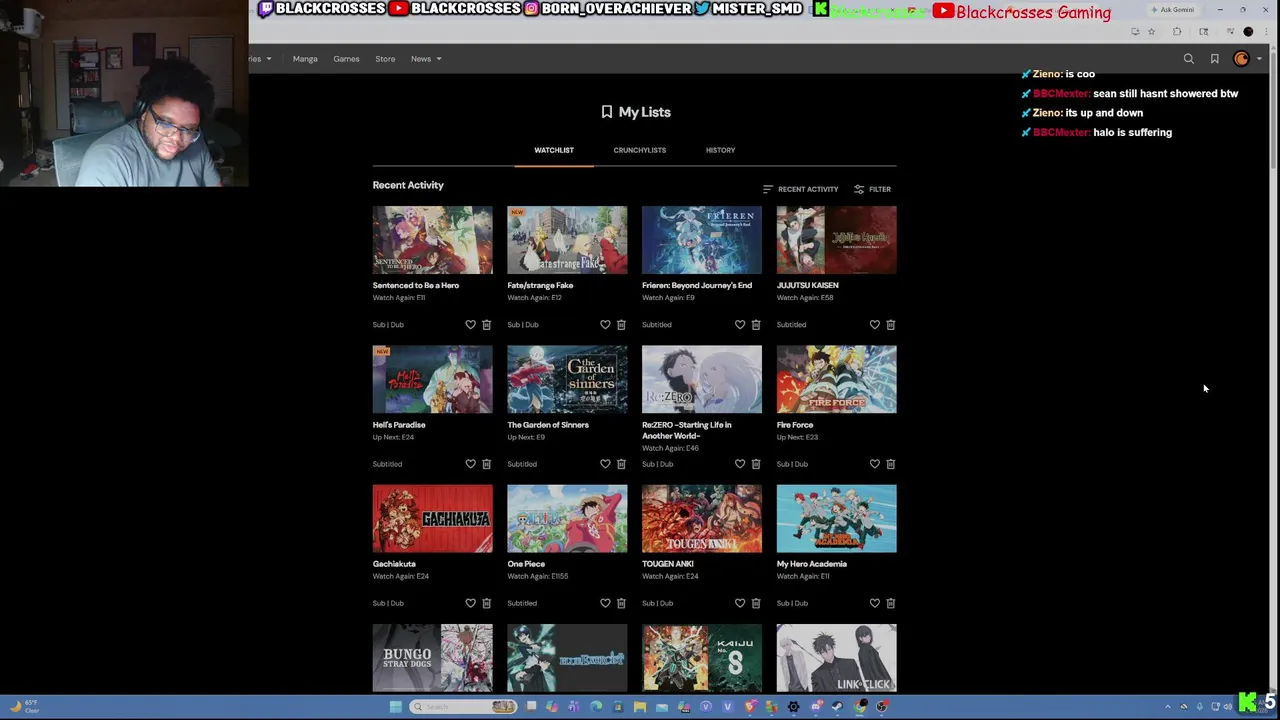Image resolution: width=1280 pixels, height=720 pixels.
Task: Remove My Hero Academia with trash icon
Action: point(891,603)
